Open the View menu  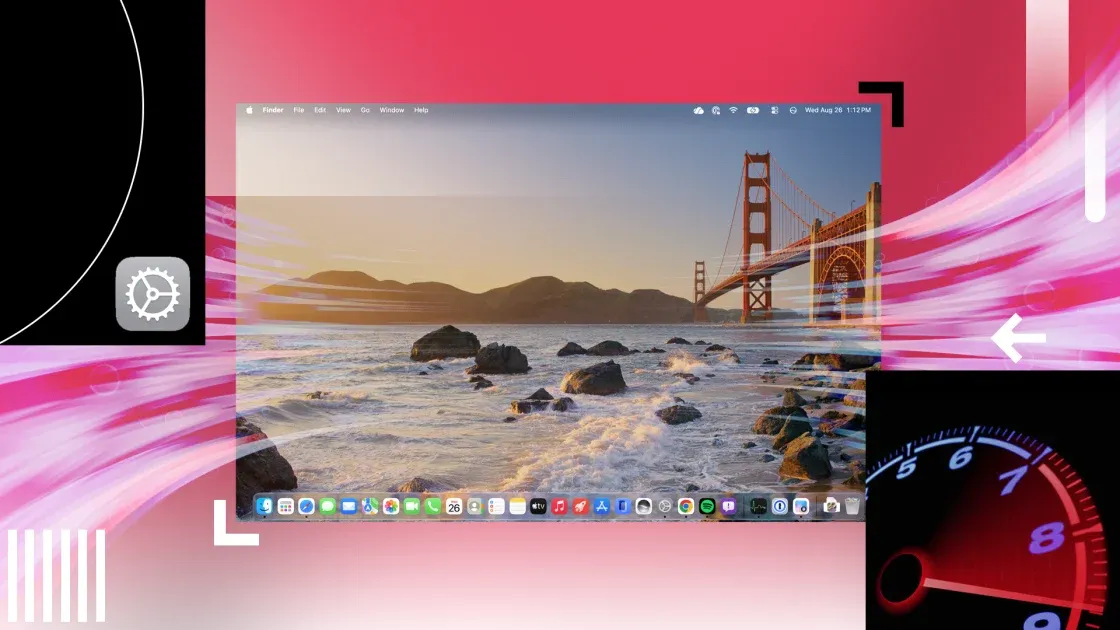pos(344,110)
